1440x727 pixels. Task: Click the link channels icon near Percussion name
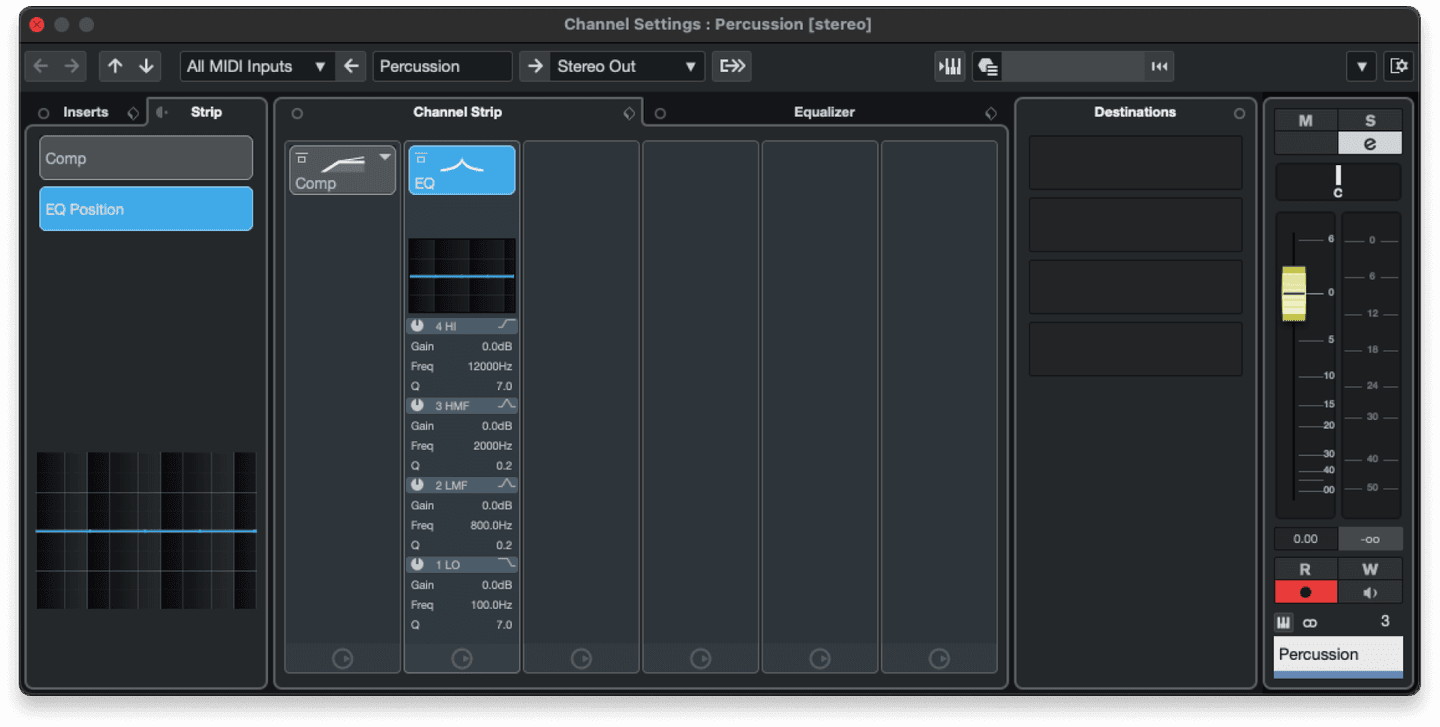pyautogui.click(x=1309, y=621)
